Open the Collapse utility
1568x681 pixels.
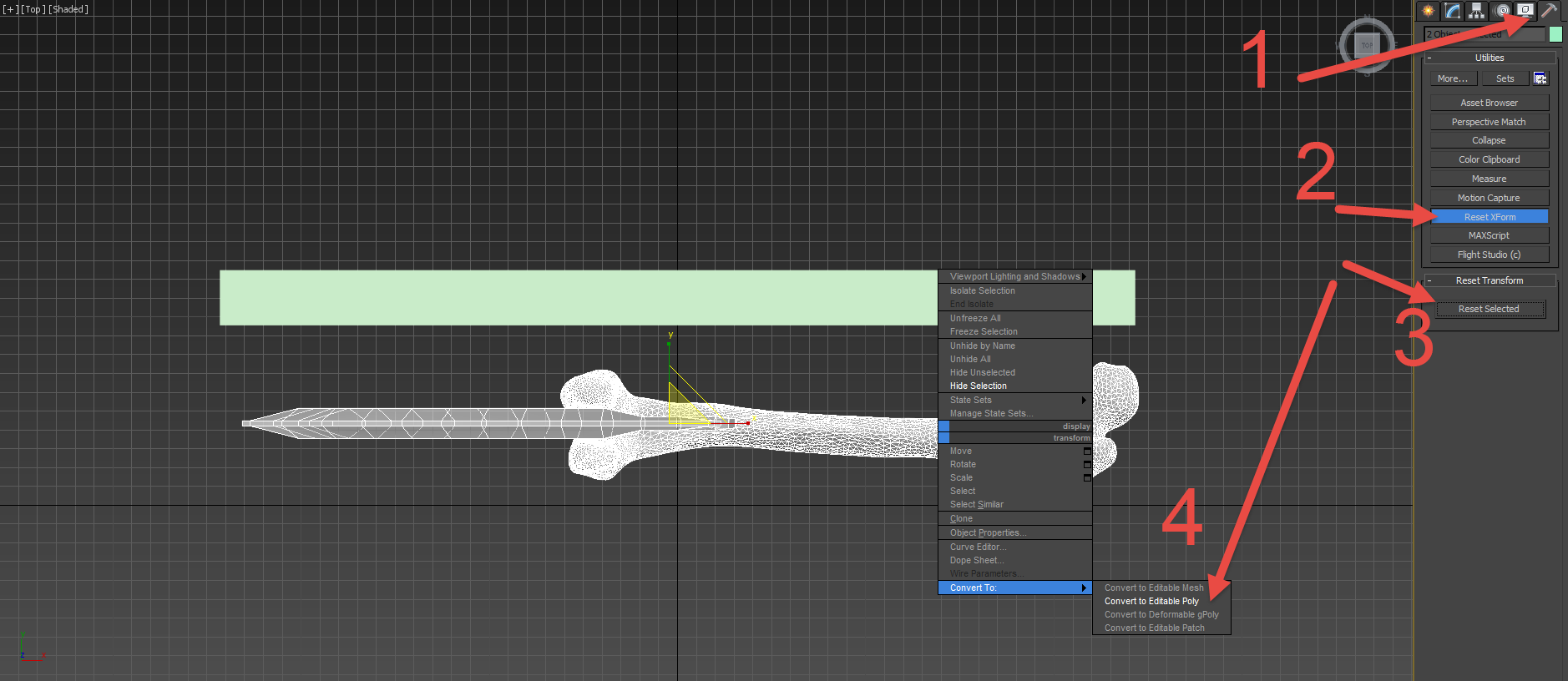click(x=1490, y=140)
